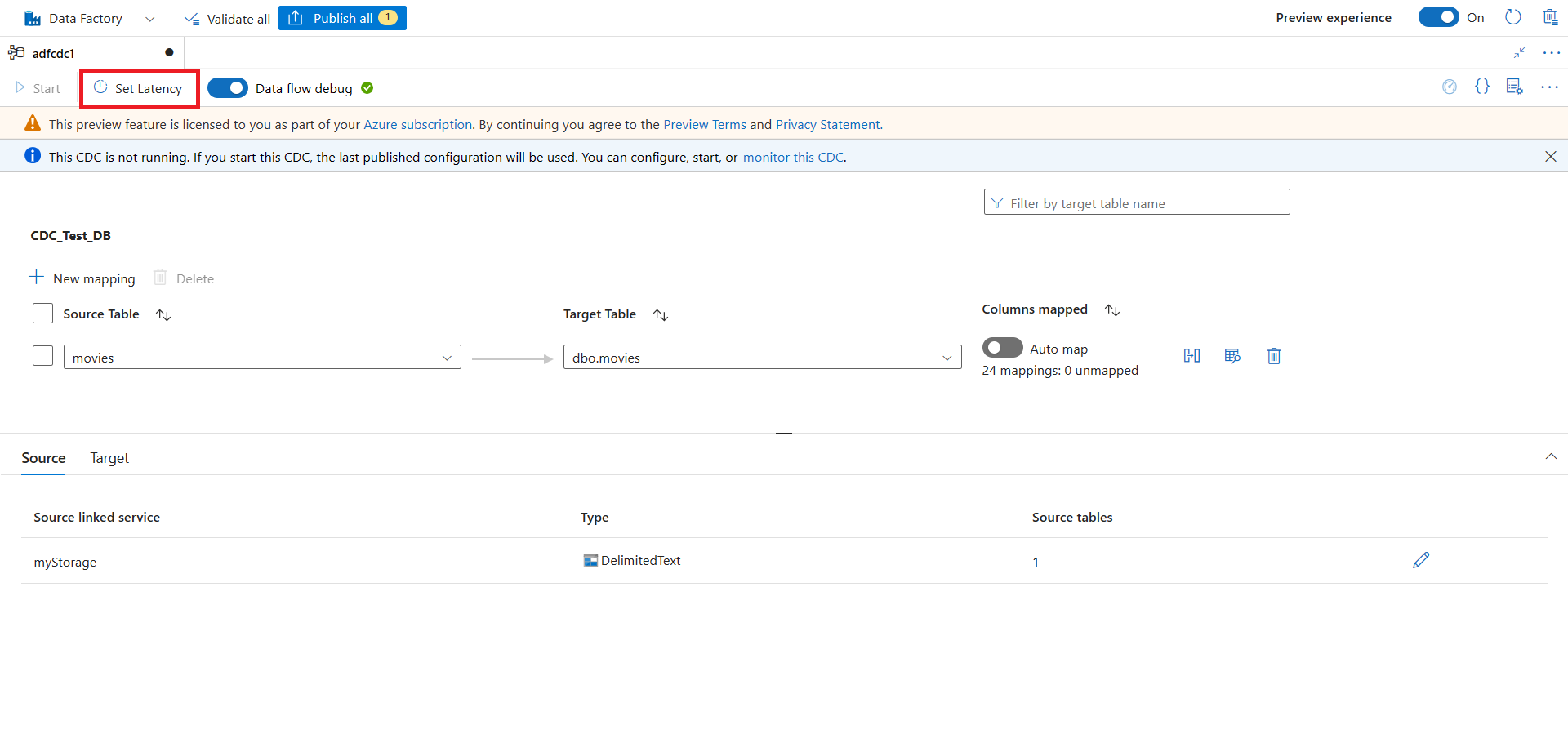Switch to the Target tab
1568x752 pixels.
pyautogui.click(x=109, y=458)
